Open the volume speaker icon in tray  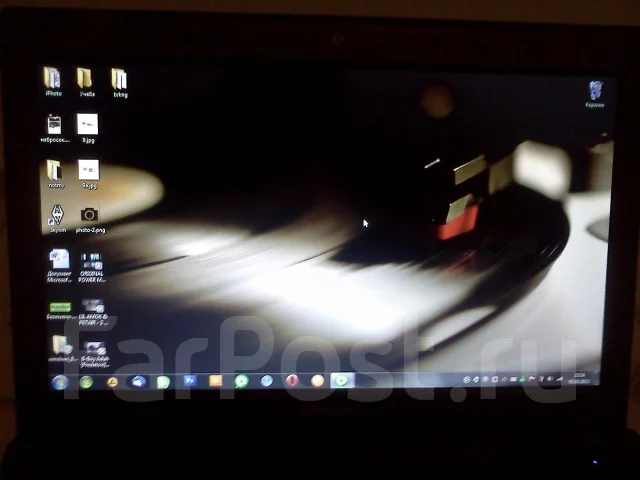coord(550,379)
